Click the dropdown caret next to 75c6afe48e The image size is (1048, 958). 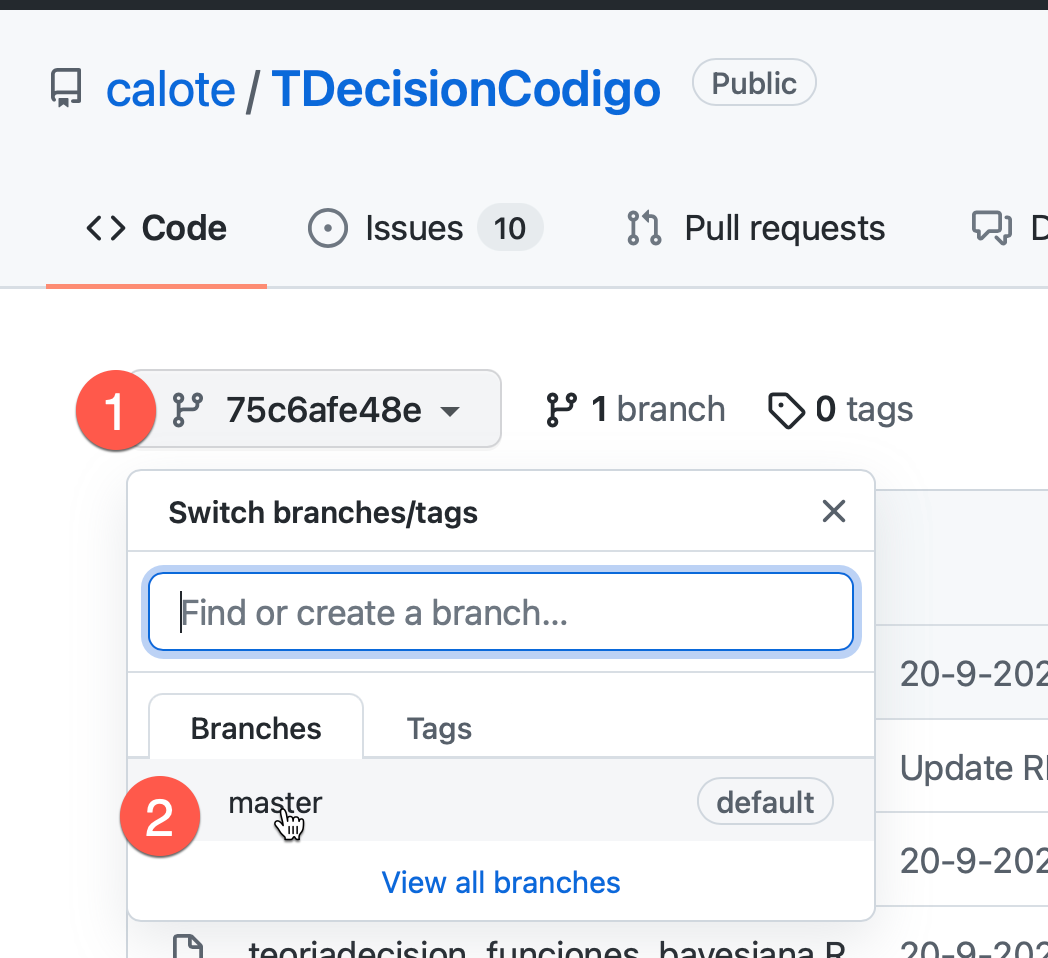450,410
